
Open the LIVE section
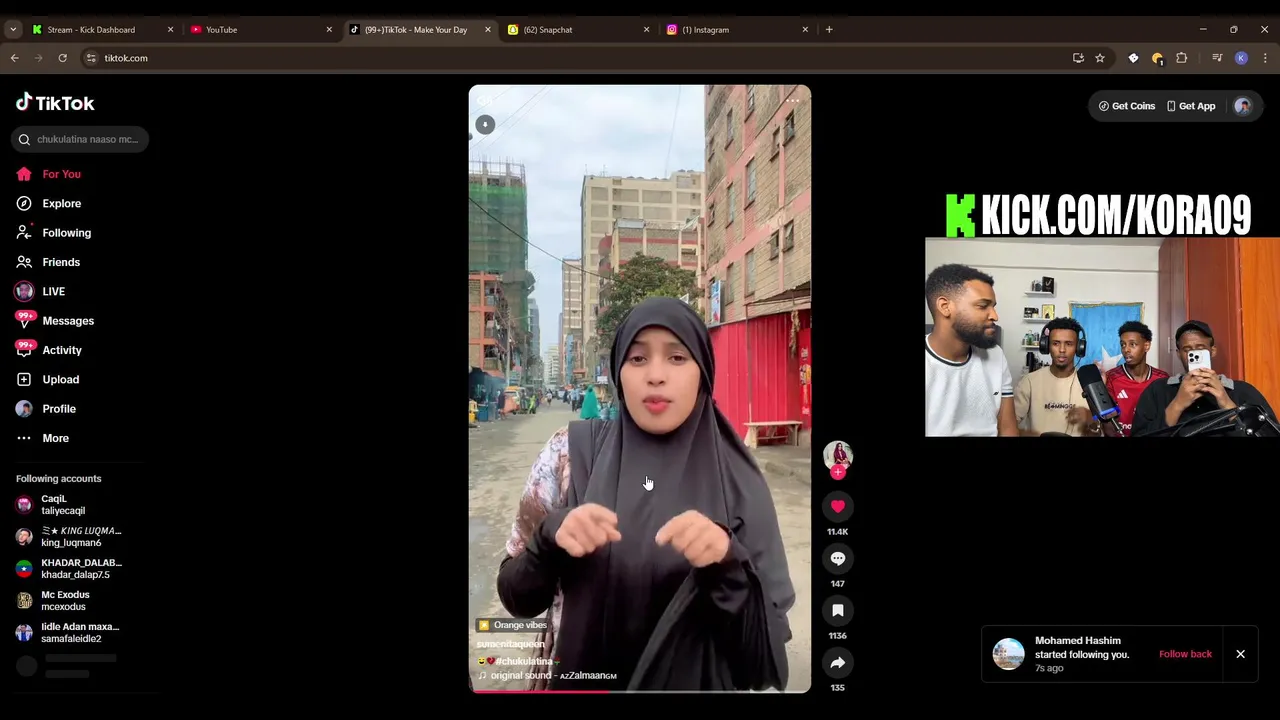(40, 291)
